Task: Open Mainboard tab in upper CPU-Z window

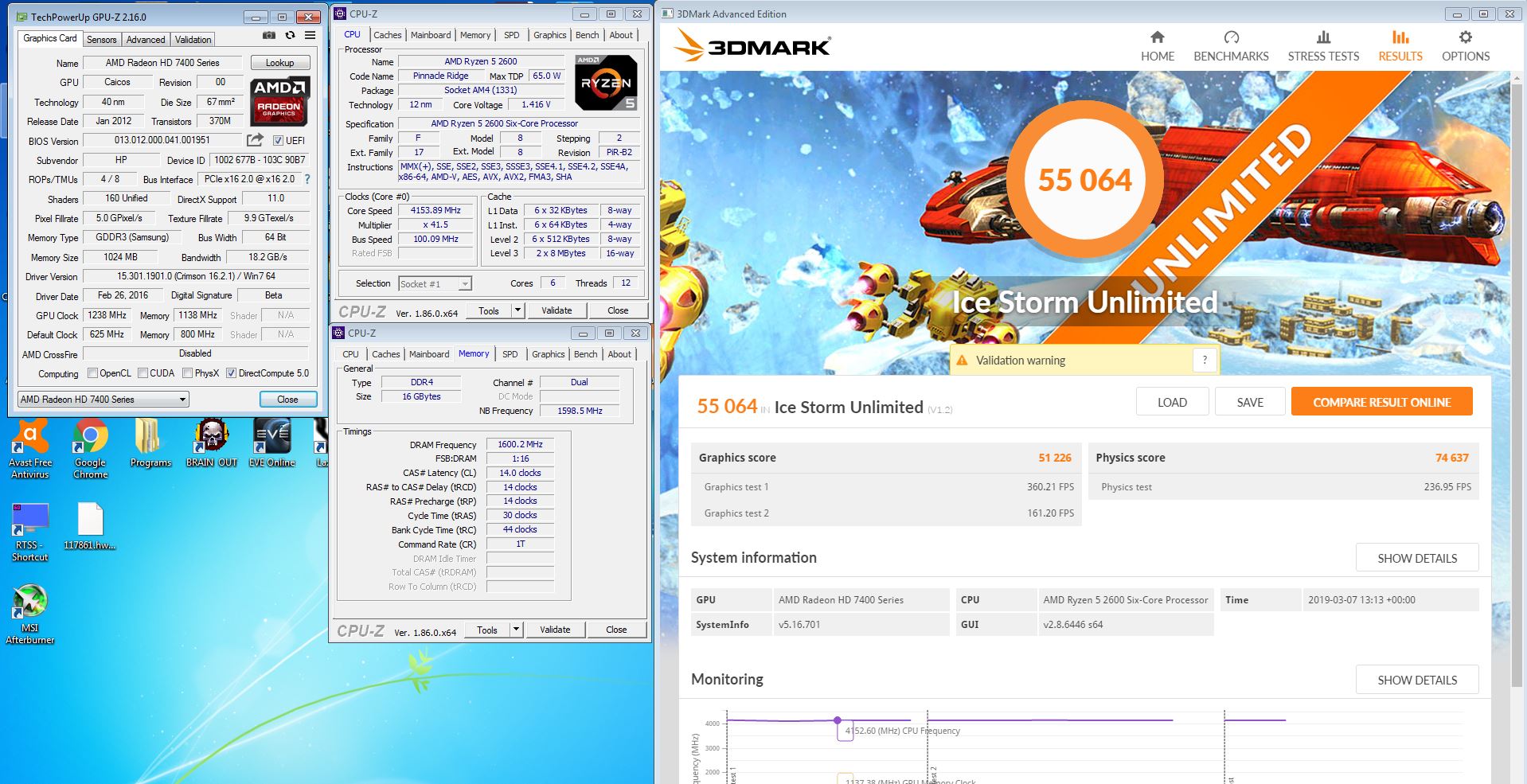Action: point(431,35)
